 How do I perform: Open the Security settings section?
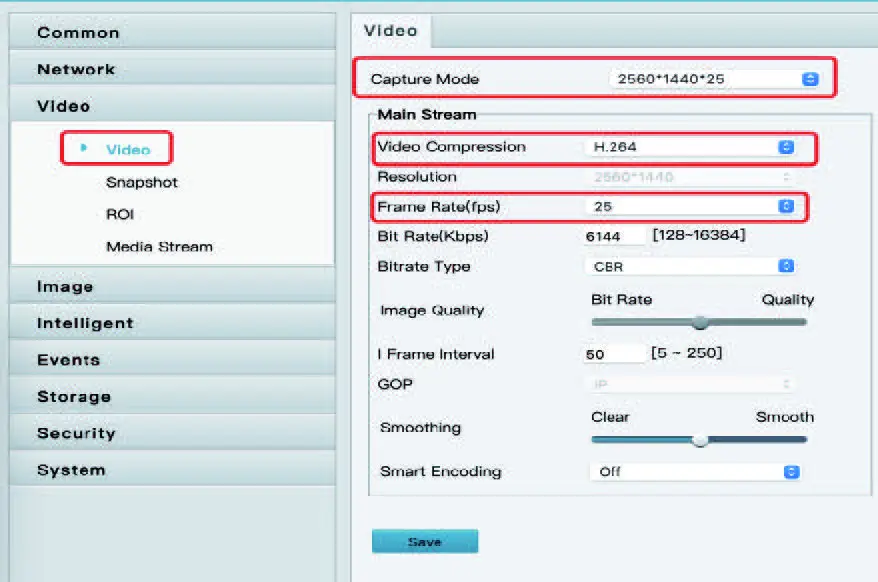pos(172,432)
